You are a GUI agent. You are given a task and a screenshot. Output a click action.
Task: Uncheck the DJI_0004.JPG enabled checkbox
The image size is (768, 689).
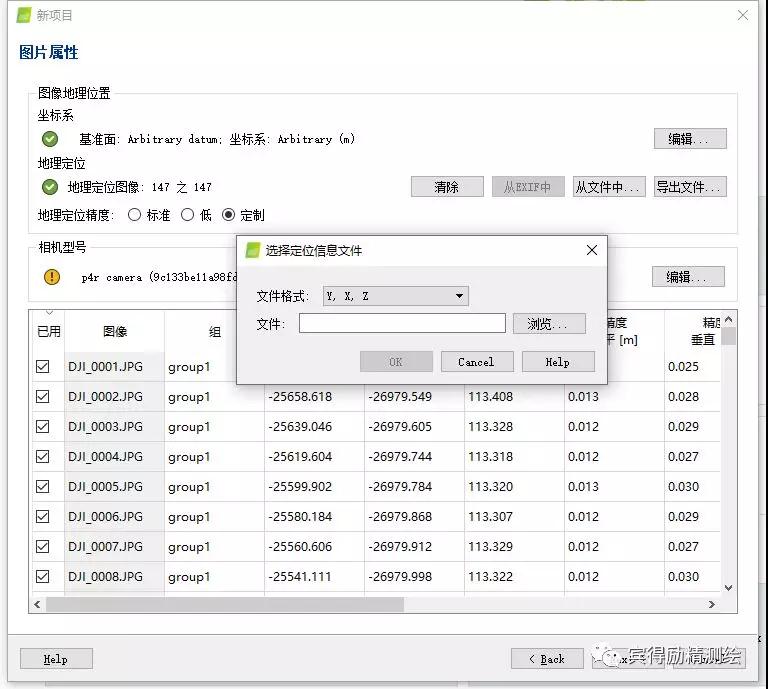[x=43, y=457]
